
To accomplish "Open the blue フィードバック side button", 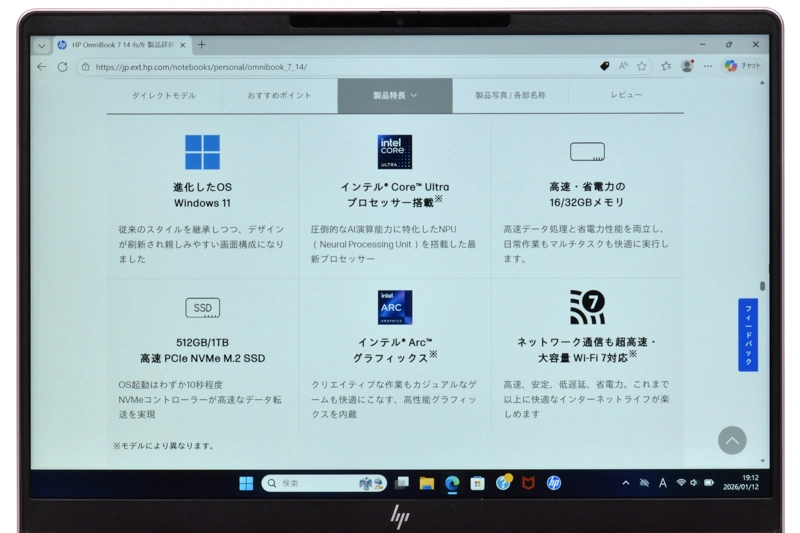I will (x=748, y=335).
